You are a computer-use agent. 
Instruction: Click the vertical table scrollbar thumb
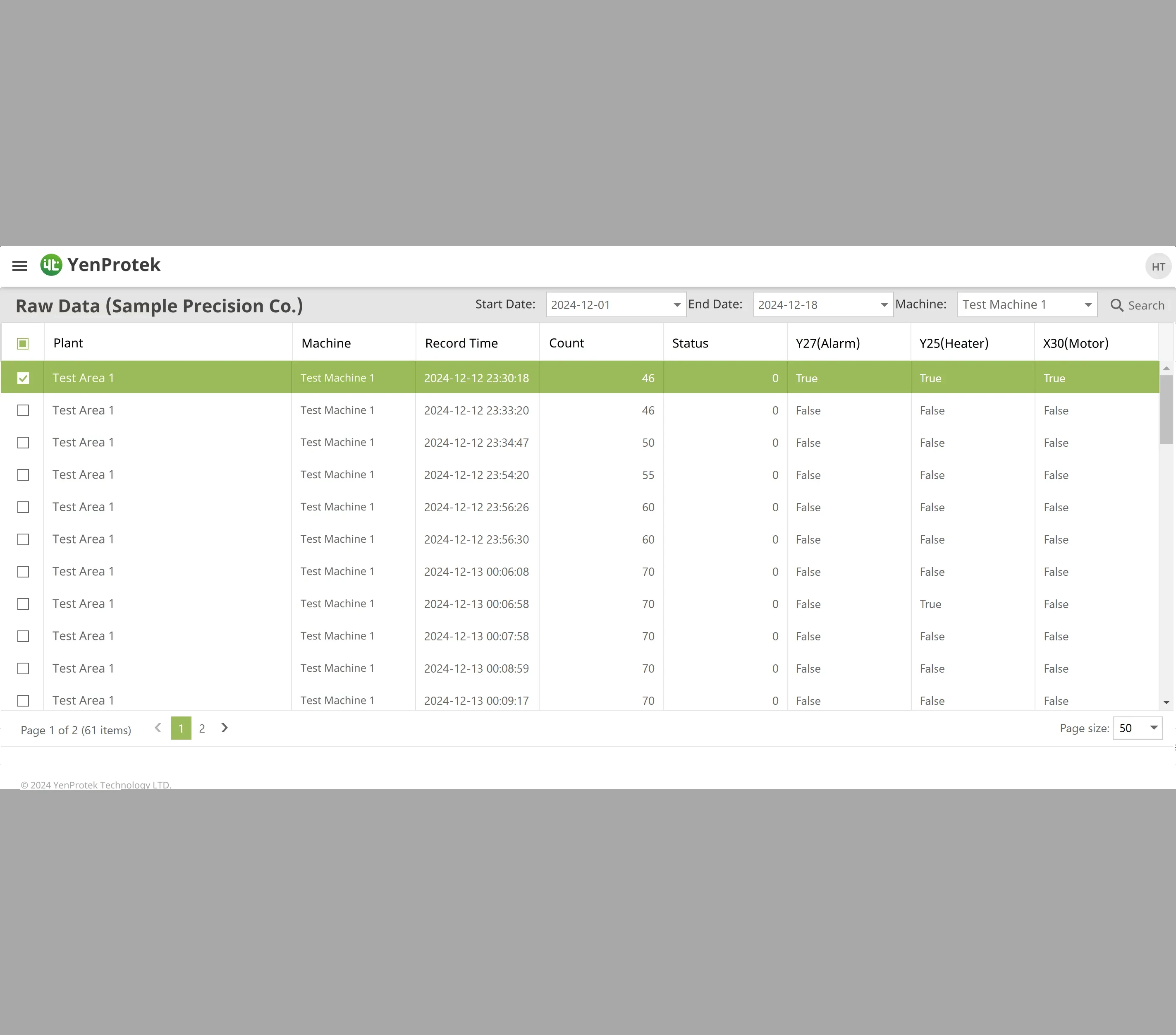tap(1166, 409)
